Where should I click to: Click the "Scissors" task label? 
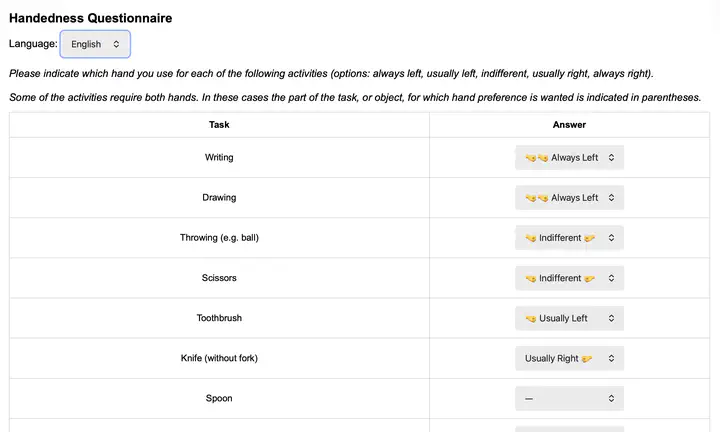click(x=219, y=278)
